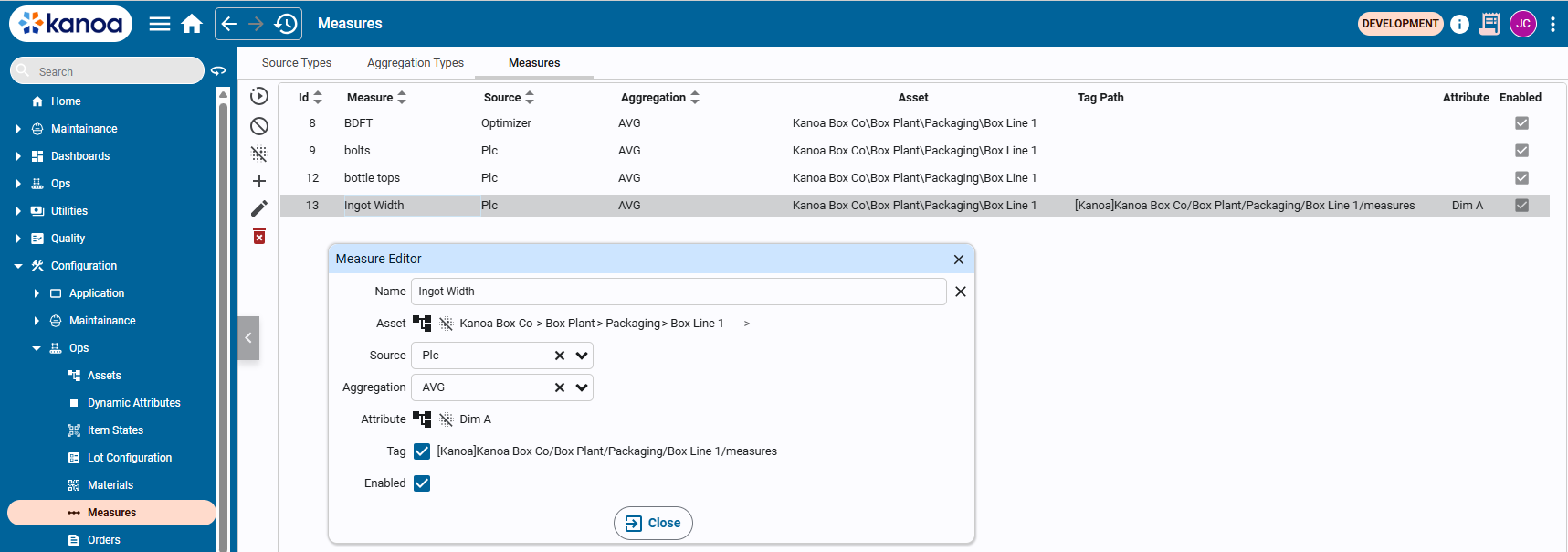The image size is (1568, 552).
Task: Clear the Name field with X icon
Action: coord(961,292)
